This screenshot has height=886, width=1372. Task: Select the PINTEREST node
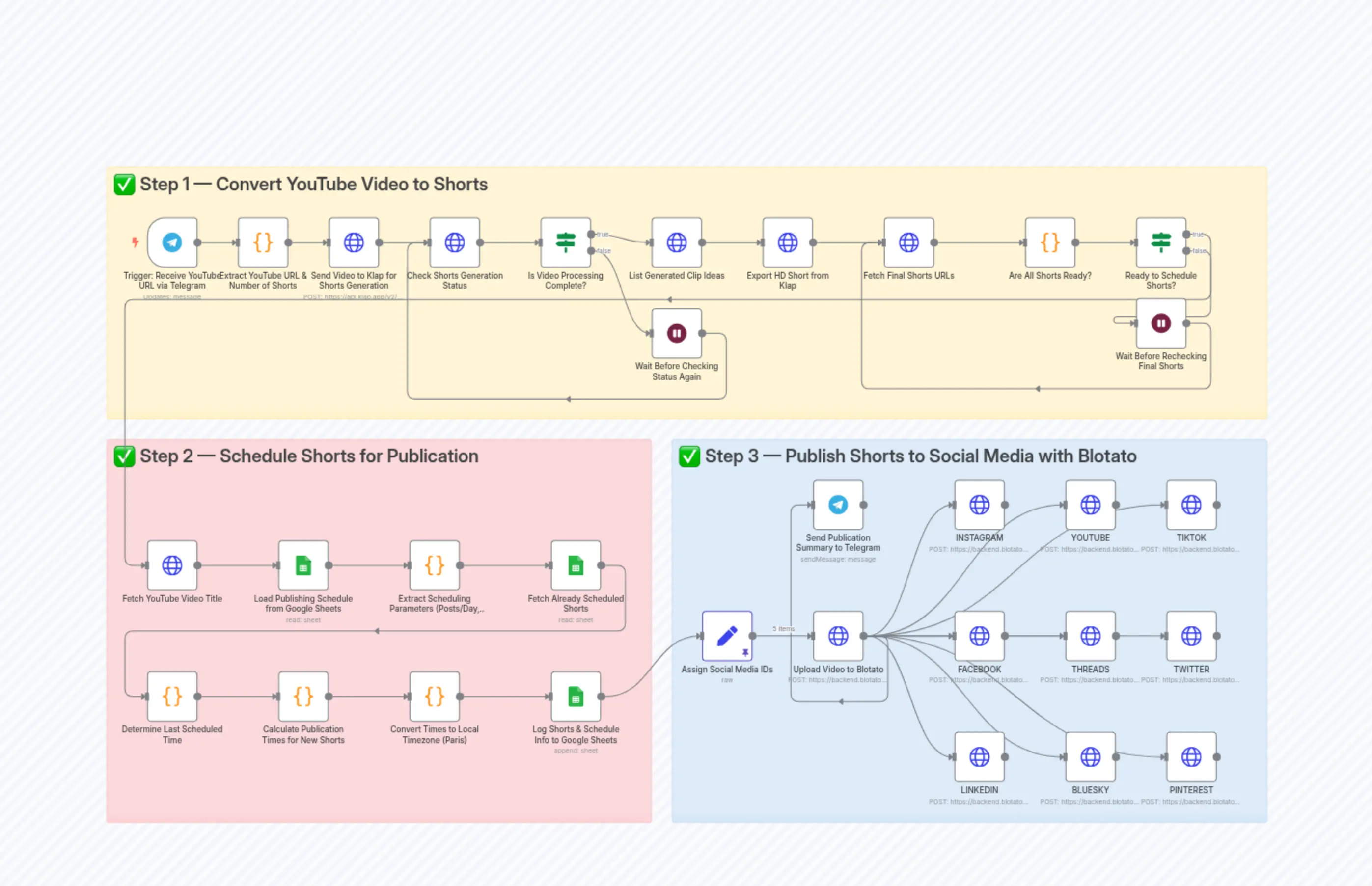click(1191, 756)
